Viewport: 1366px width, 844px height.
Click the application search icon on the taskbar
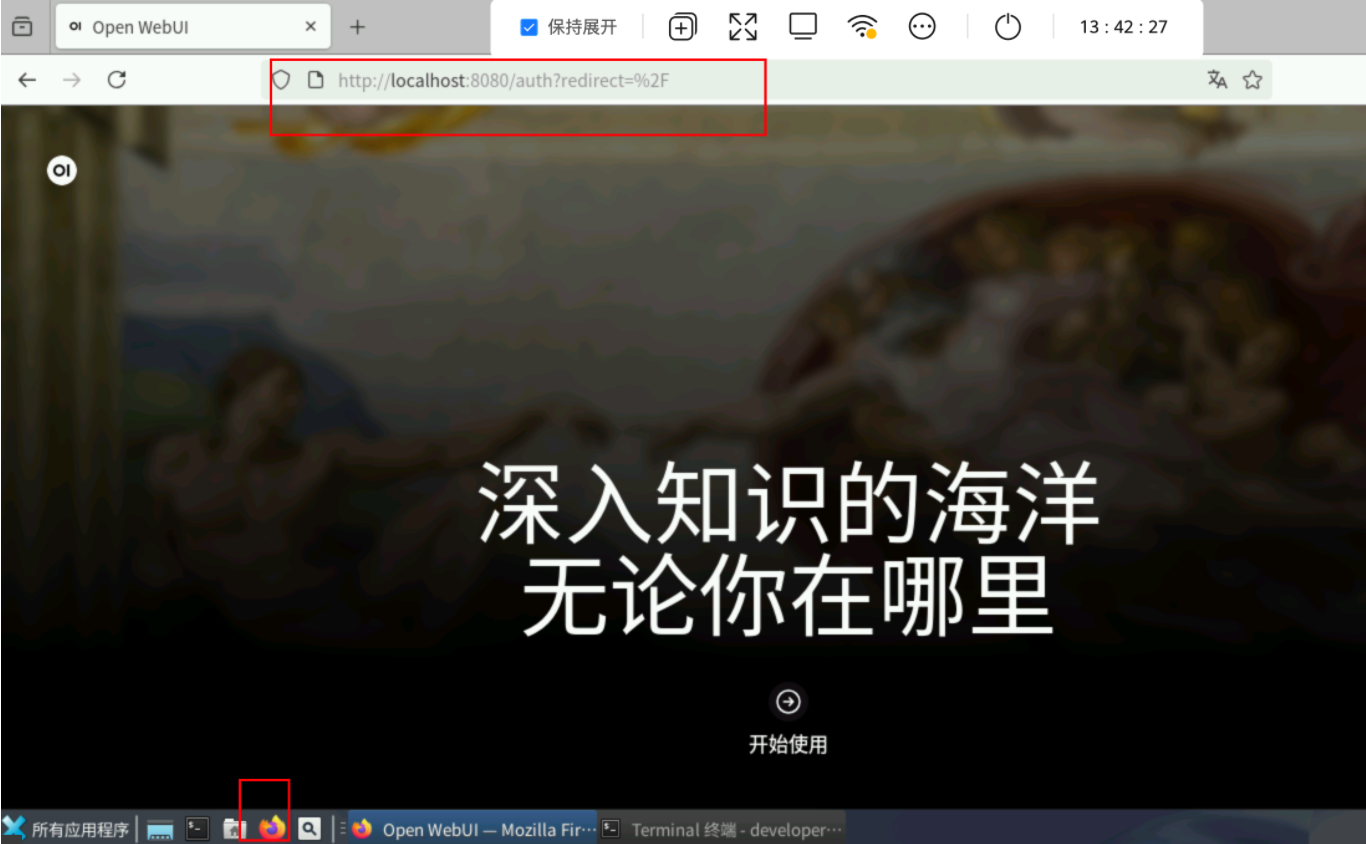pos(309,828)
